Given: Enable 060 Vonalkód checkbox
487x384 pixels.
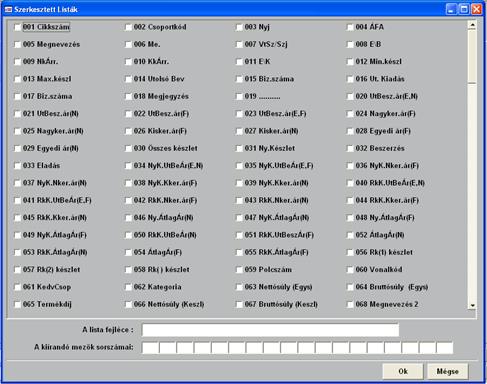Looking at the screenshot, I should (350, 270).
